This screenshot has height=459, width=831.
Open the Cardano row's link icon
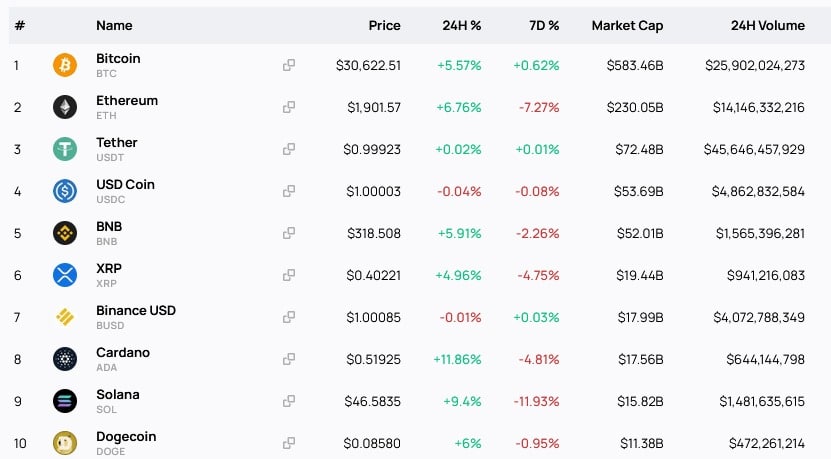point(289,359)
